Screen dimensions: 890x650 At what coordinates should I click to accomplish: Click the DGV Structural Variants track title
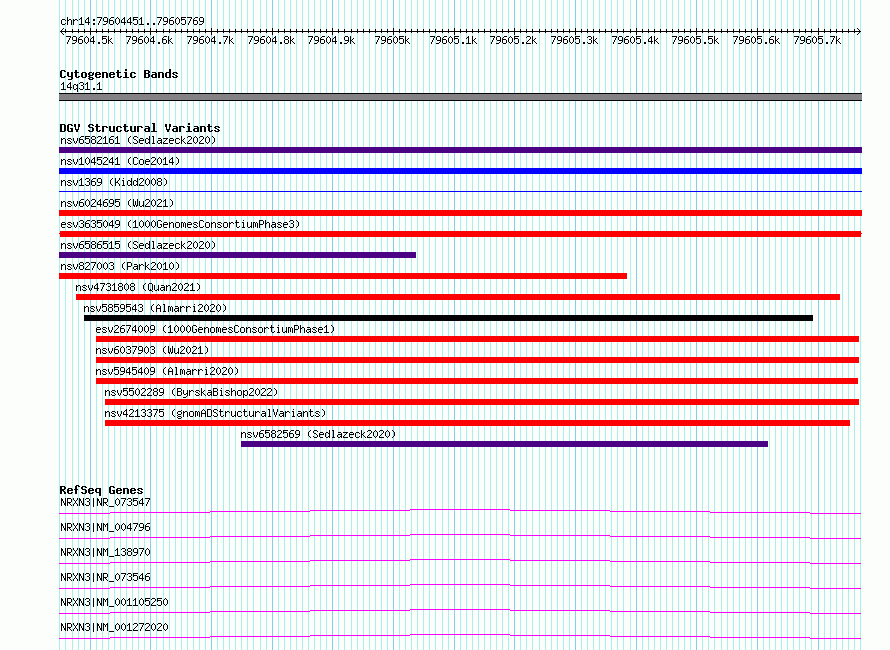pyautogui.click(x=140, y=128)
